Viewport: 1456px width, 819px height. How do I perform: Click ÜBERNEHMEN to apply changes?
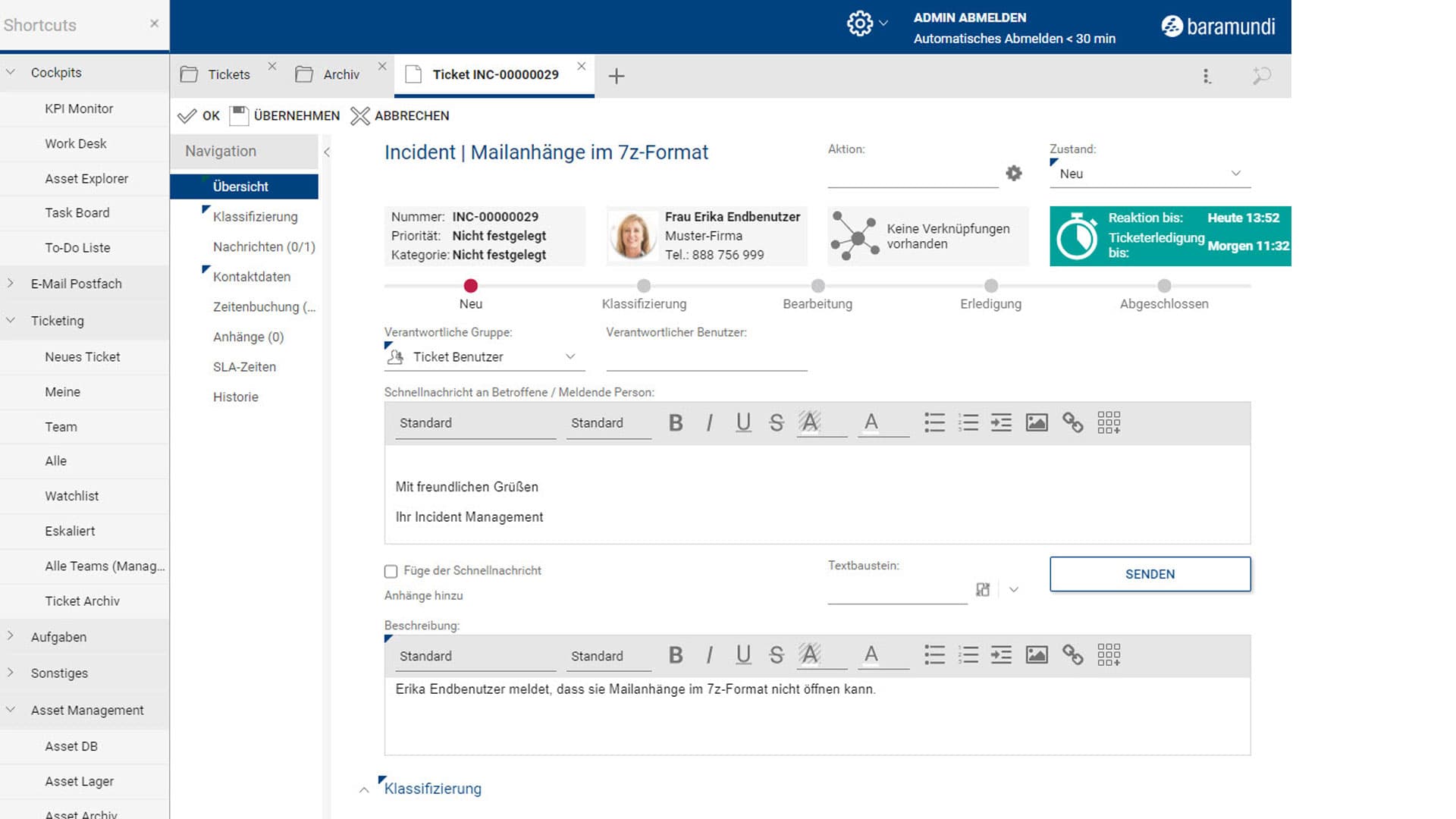[x=286, y=115]
